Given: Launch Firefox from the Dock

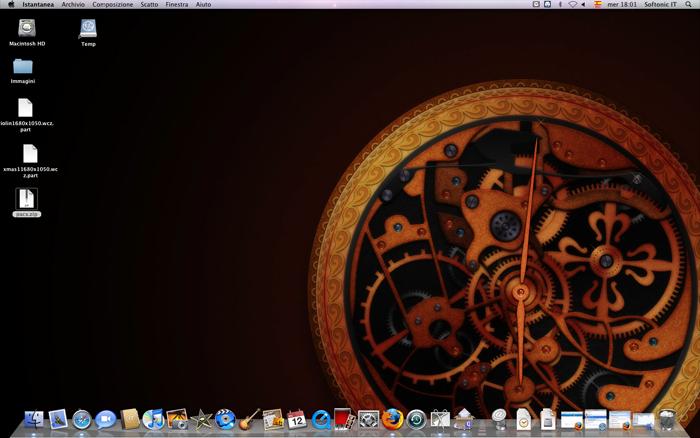Looking at the screenshot, I should [392, 420].
